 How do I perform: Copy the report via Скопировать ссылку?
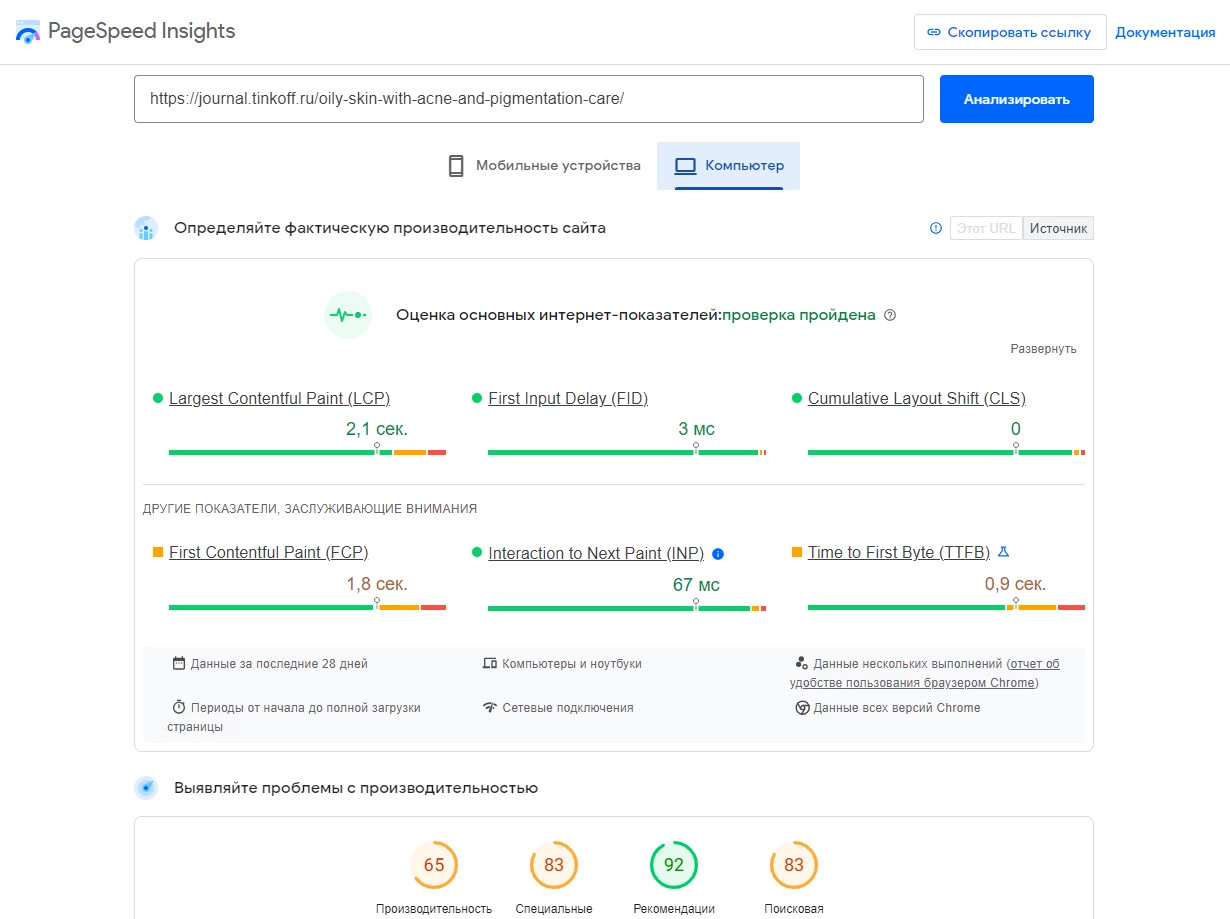(1009, 32)
